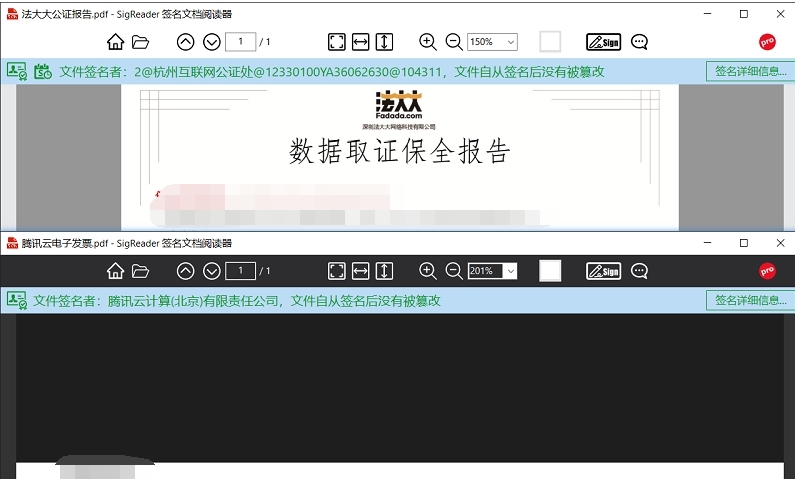
Task: Click title bar app icon of 腾讯云电子发票.pdf window
Action: tap(12, 243)
